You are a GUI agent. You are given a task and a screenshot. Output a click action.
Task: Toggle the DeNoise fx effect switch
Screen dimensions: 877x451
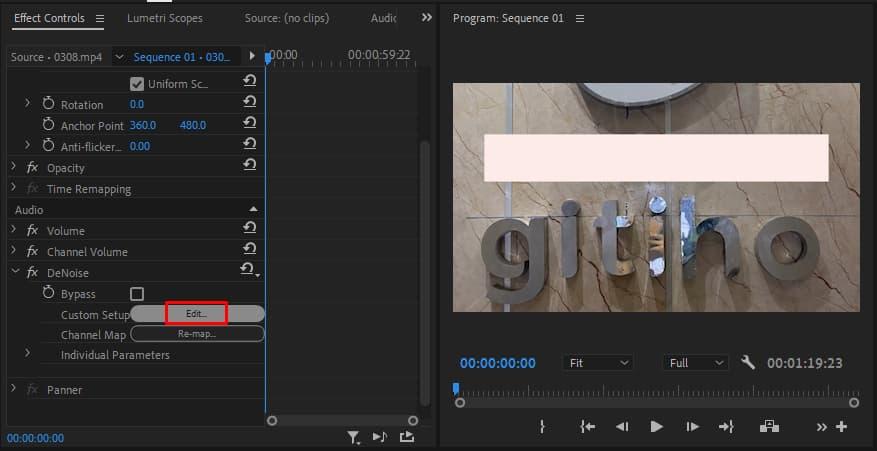[x=32, y=273]
